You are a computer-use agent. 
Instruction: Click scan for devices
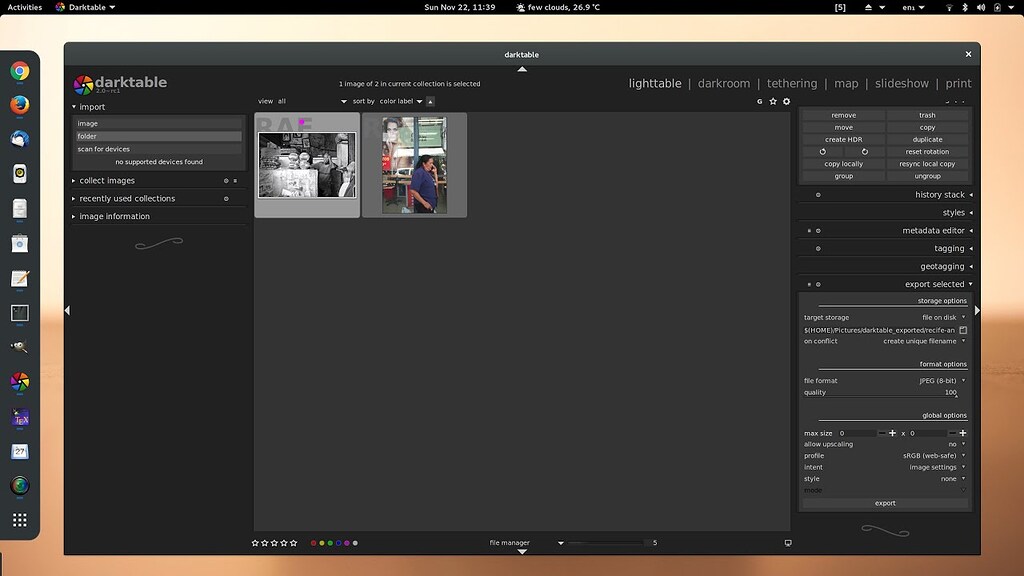(x=159, y=150)
